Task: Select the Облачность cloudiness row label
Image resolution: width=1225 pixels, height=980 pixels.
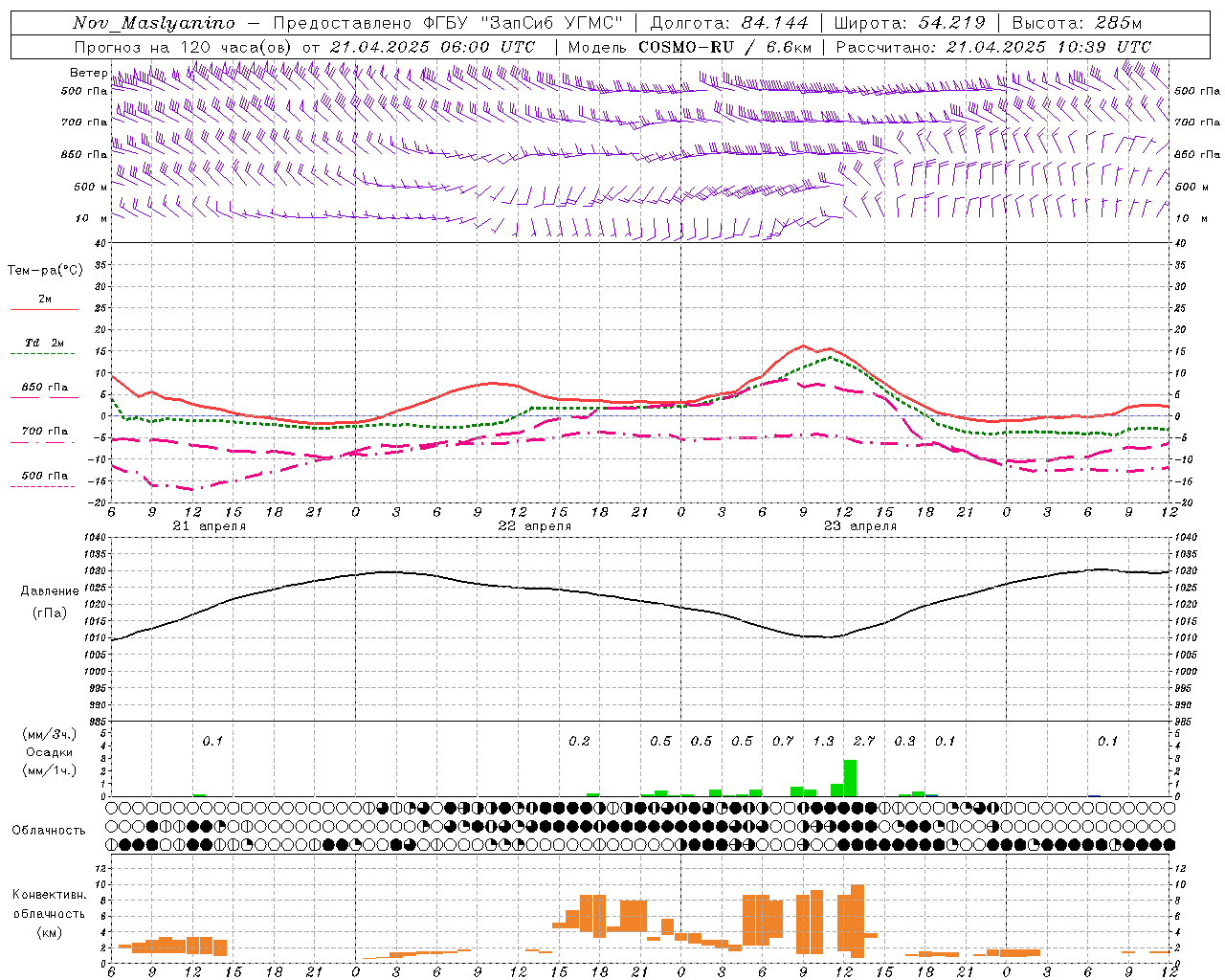Action: (49, 831)
